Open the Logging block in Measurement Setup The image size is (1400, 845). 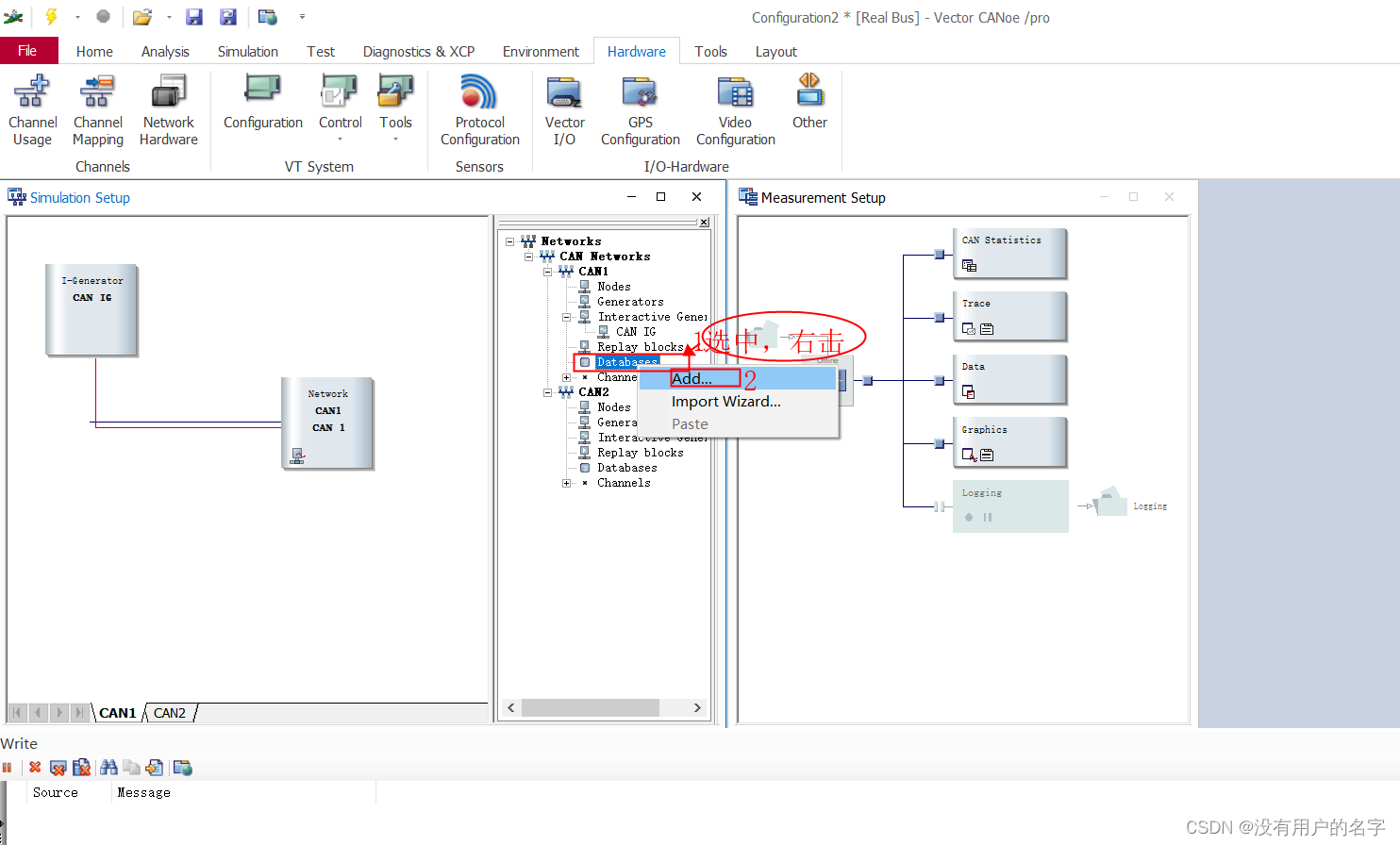(x=1009, y=506)
